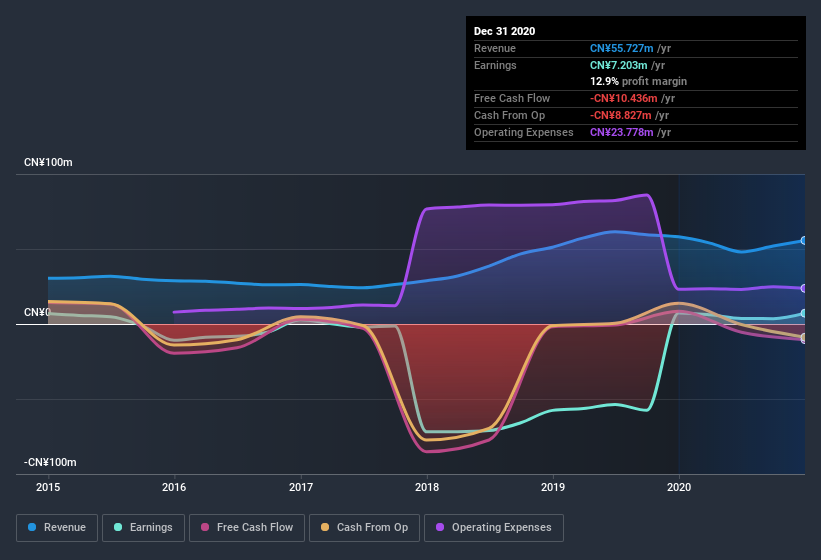
Task: Click the 2020 x-axis label
Action: click(x=679, y=487)
